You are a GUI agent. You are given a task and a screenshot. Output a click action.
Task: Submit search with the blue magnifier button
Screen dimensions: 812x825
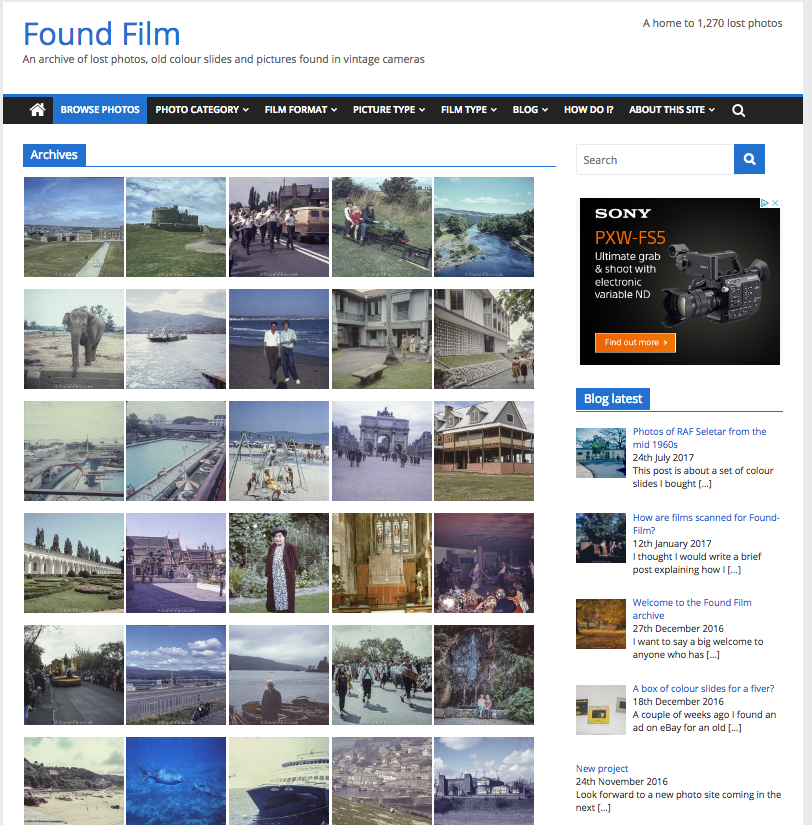(x=749, y=159)
